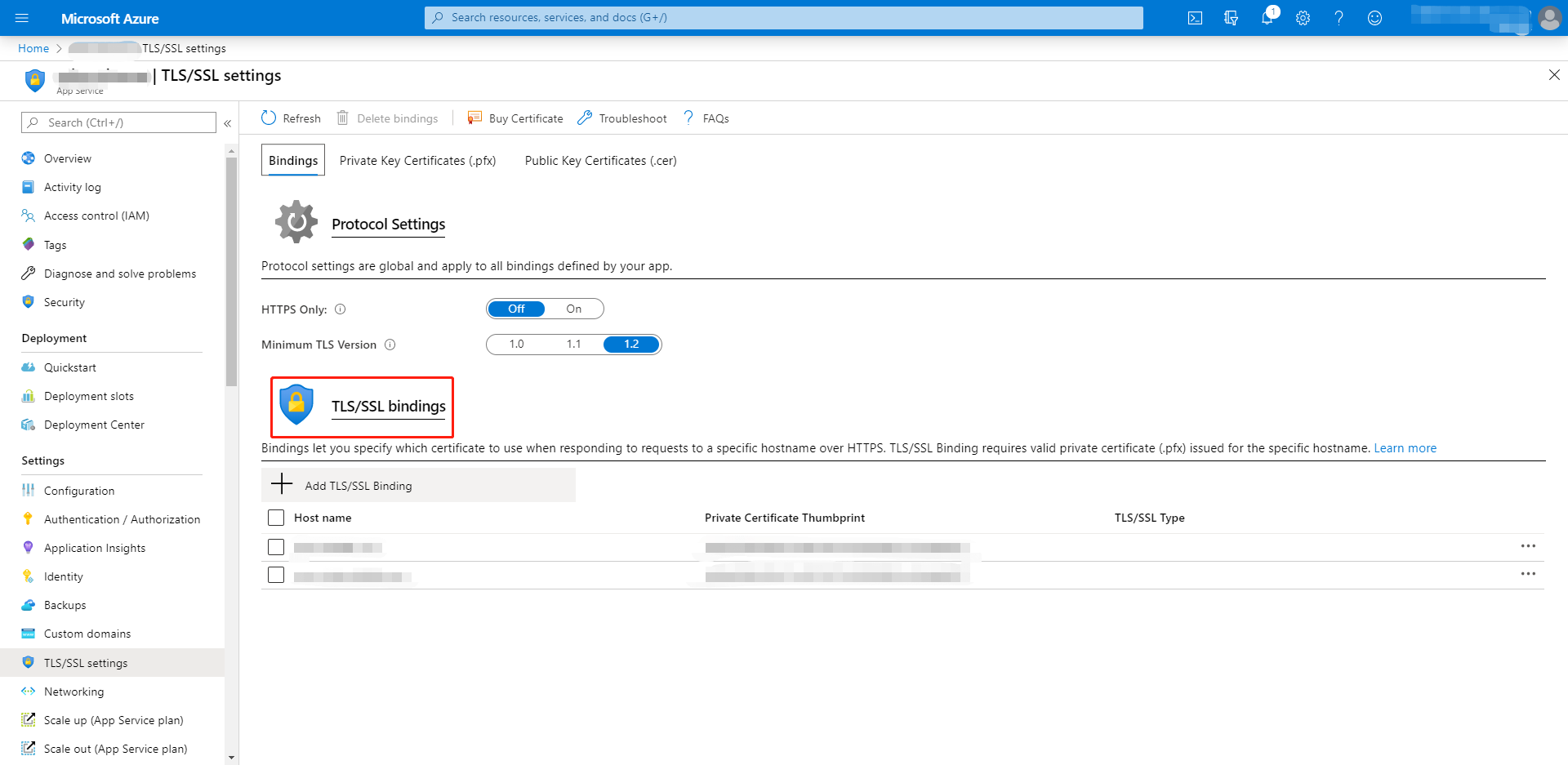Open the portal hamburger menu
The height and width of the screenshot is (765, 1568).
click(22, 18)
